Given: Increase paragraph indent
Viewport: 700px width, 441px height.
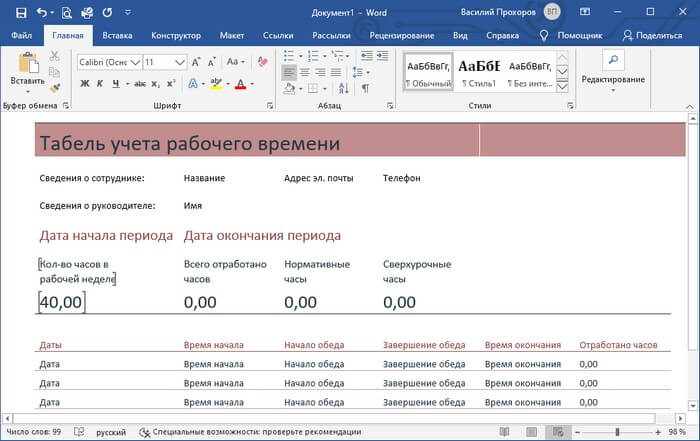Looking at the screenshot, I should [x=383, y=56].
